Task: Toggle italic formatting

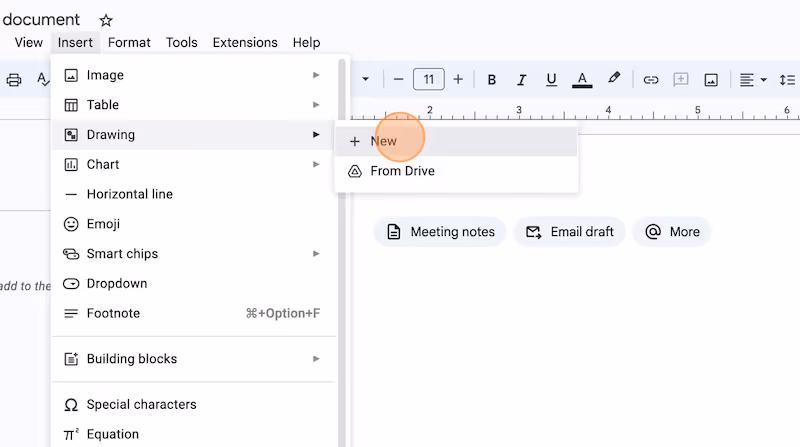Action: pos(521,80)
